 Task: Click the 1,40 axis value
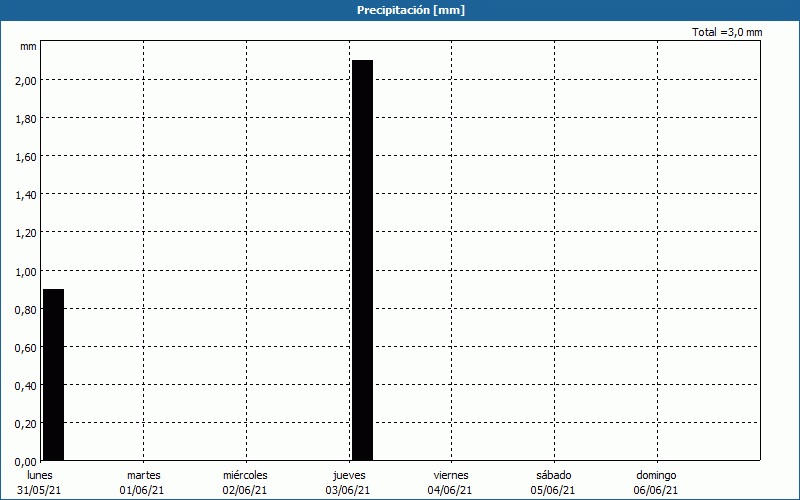pos(26,195)
